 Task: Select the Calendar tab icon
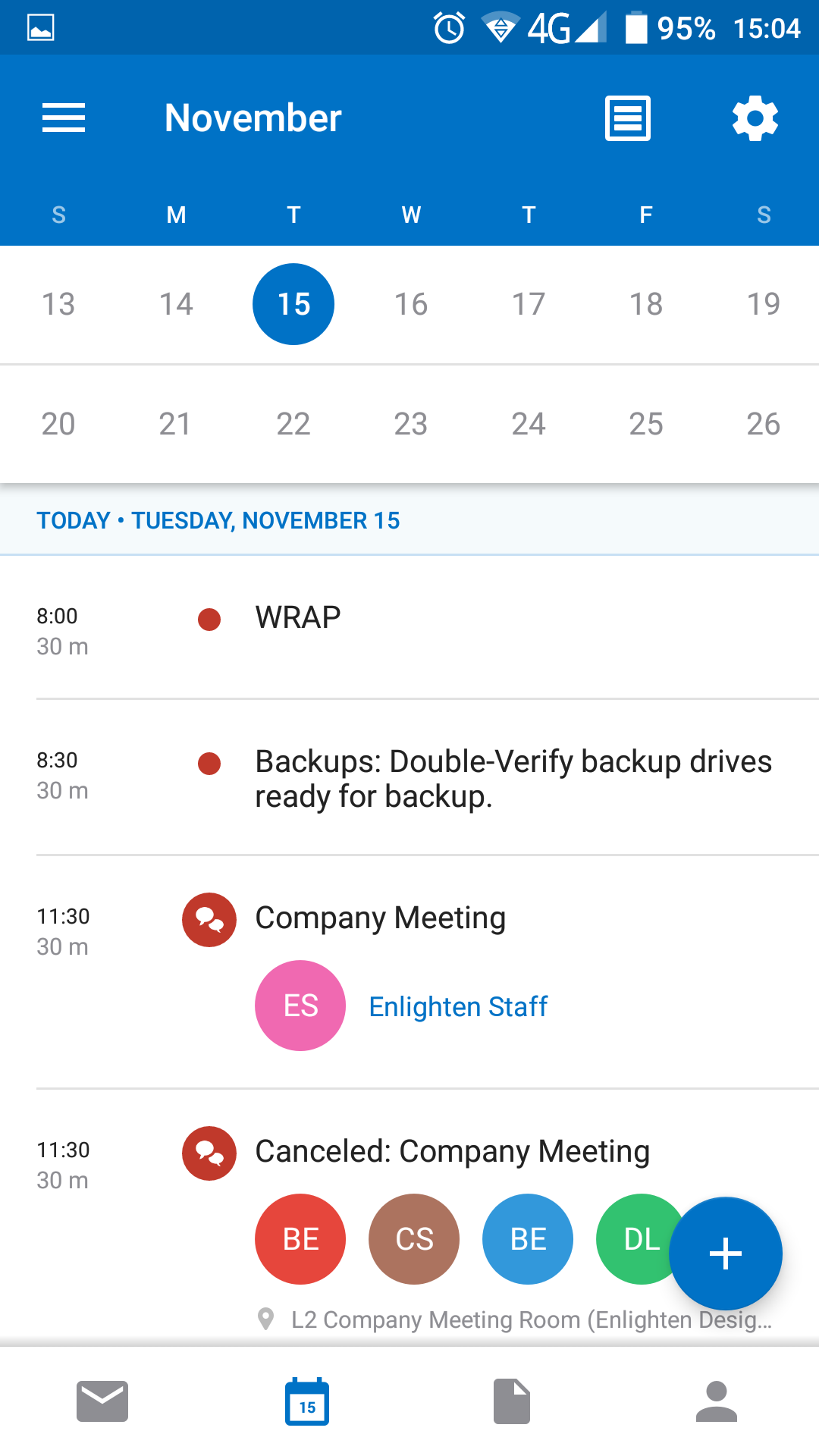coord(307,1401)
